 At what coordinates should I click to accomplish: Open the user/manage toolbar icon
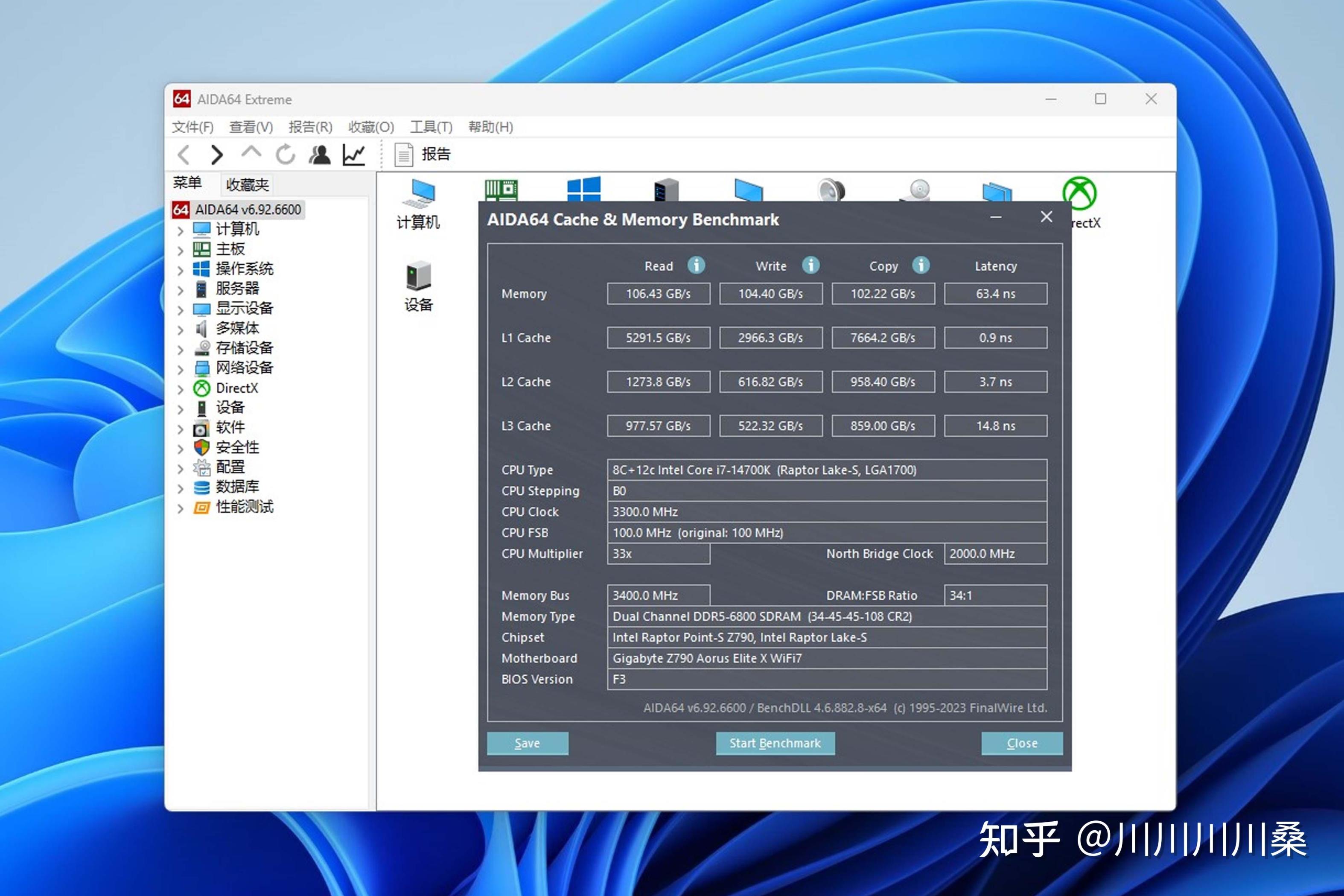[319, 154]
